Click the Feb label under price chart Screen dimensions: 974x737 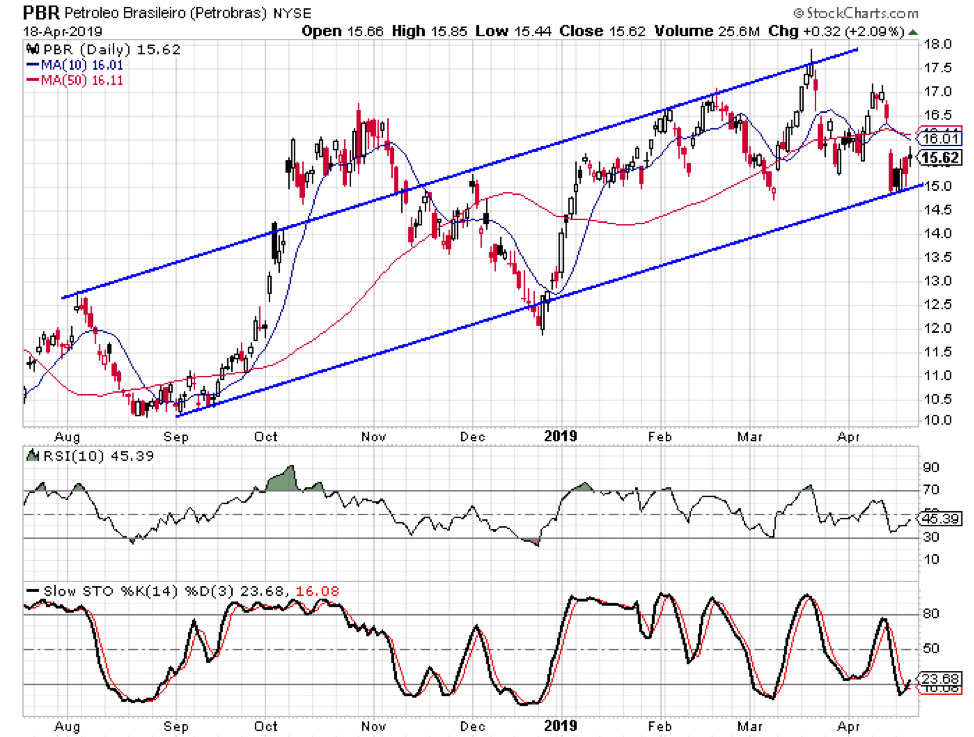click(x=660, y=437)
